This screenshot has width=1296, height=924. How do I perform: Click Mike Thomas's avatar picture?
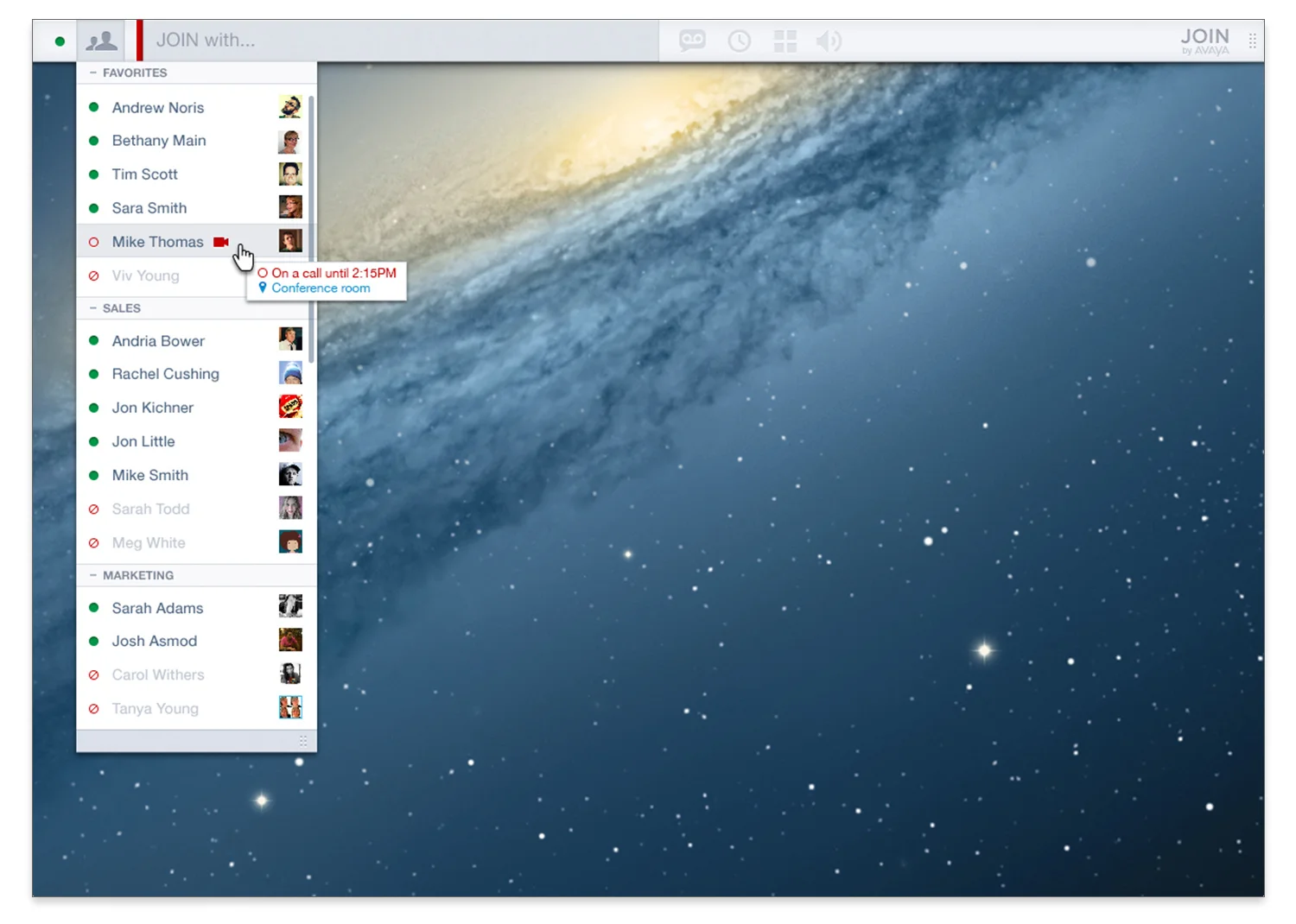(290, 241)
